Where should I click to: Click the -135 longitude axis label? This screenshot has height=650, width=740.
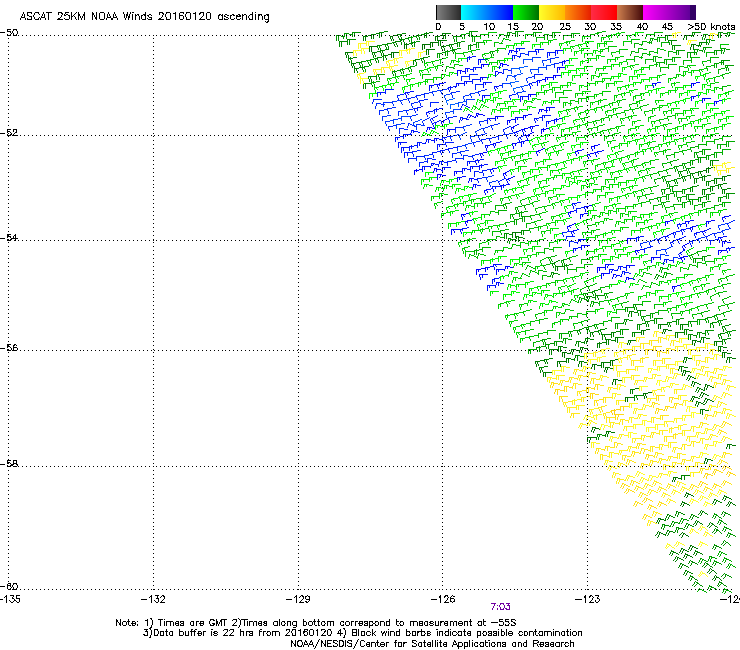pyautogui.click(x=10, y=599)
